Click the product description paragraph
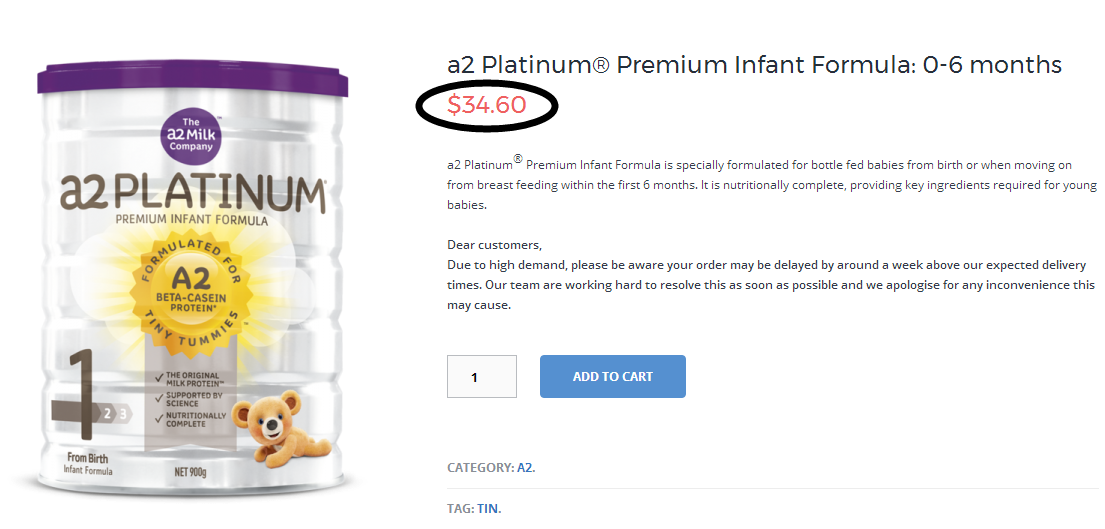The image size is (1105, 529). 770,185
